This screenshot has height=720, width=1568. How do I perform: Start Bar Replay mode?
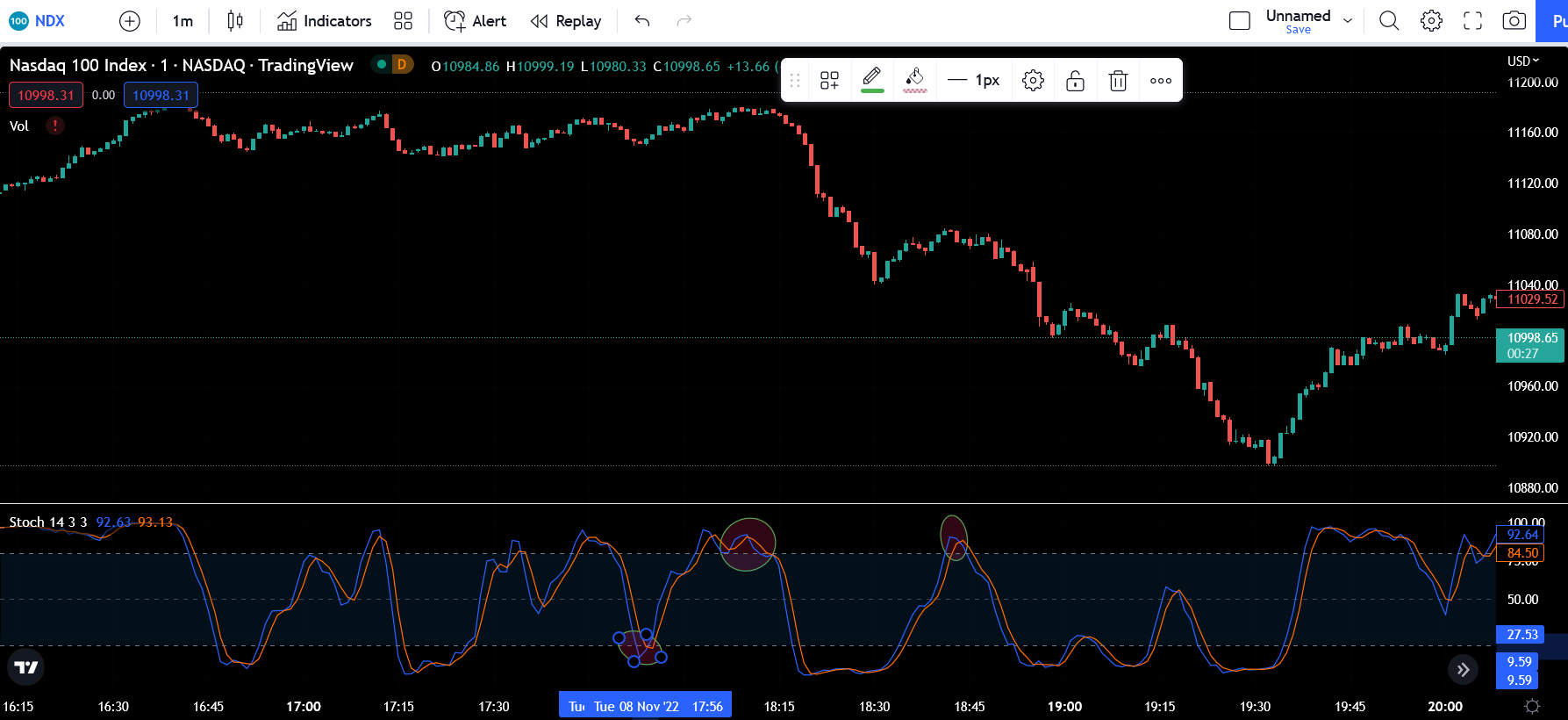pyautogui.click(x=566, y=21)
